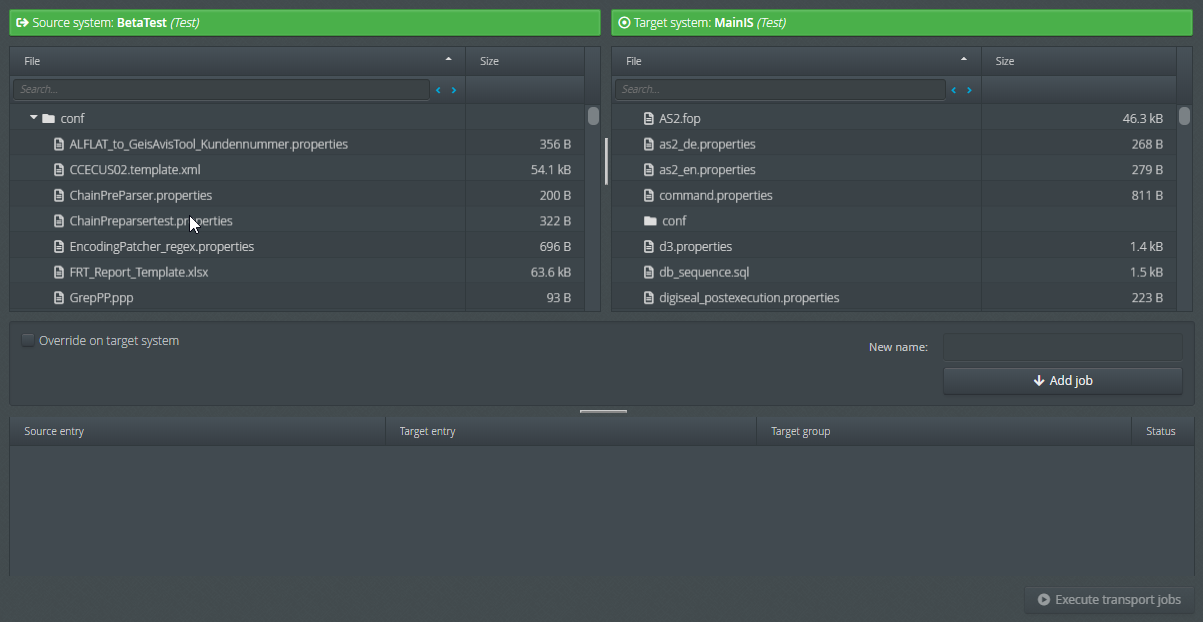Click file icon of as2_de.properties
This screenshot has height=622, width=1203.
(649, 144)
